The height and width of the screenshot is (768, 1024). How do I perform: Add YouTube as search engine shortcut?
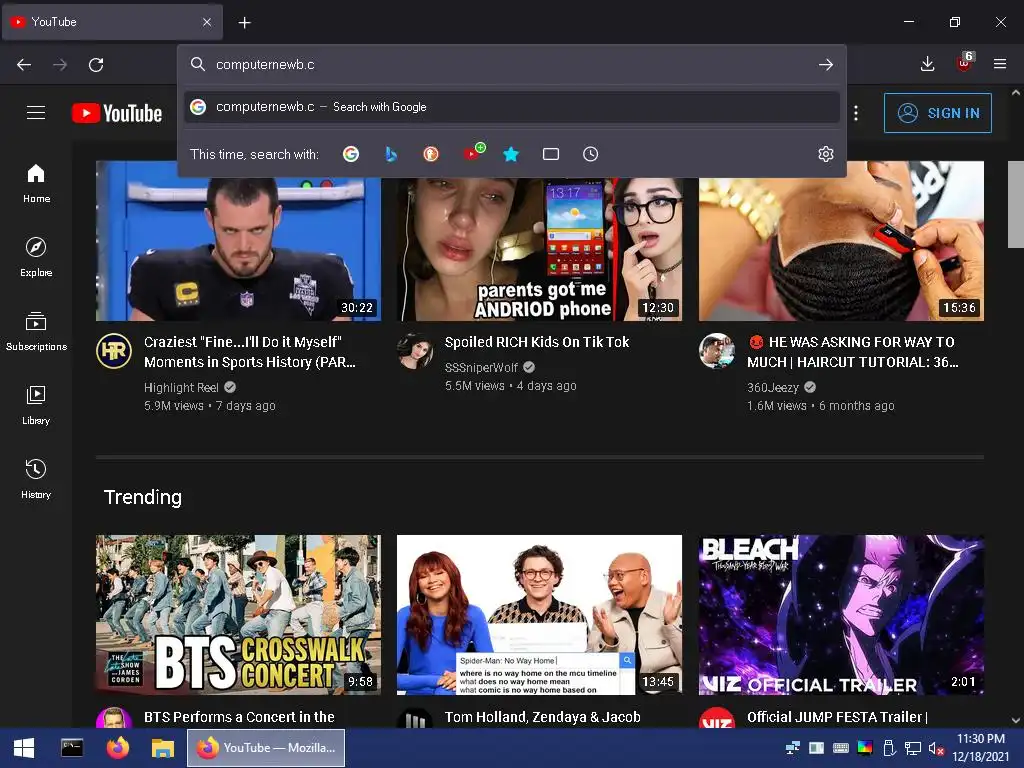tap(473, 153)
